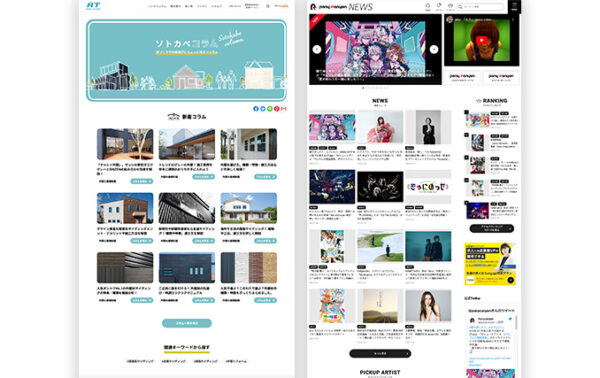The width and height of the screenshot is (600, 378).
Task: Open the black hamburger menu button
Action: coord(514,6)
